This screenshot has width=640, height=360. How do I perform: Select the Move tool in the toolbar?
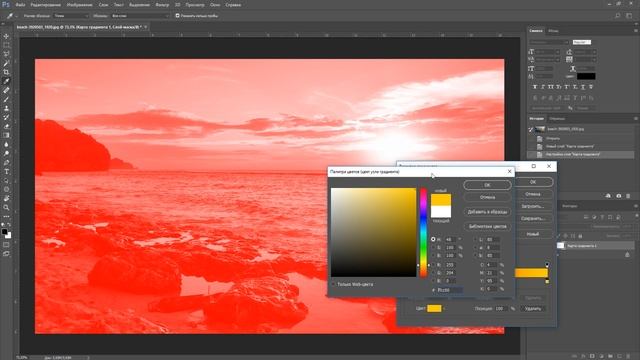click(x=6, y=36)
